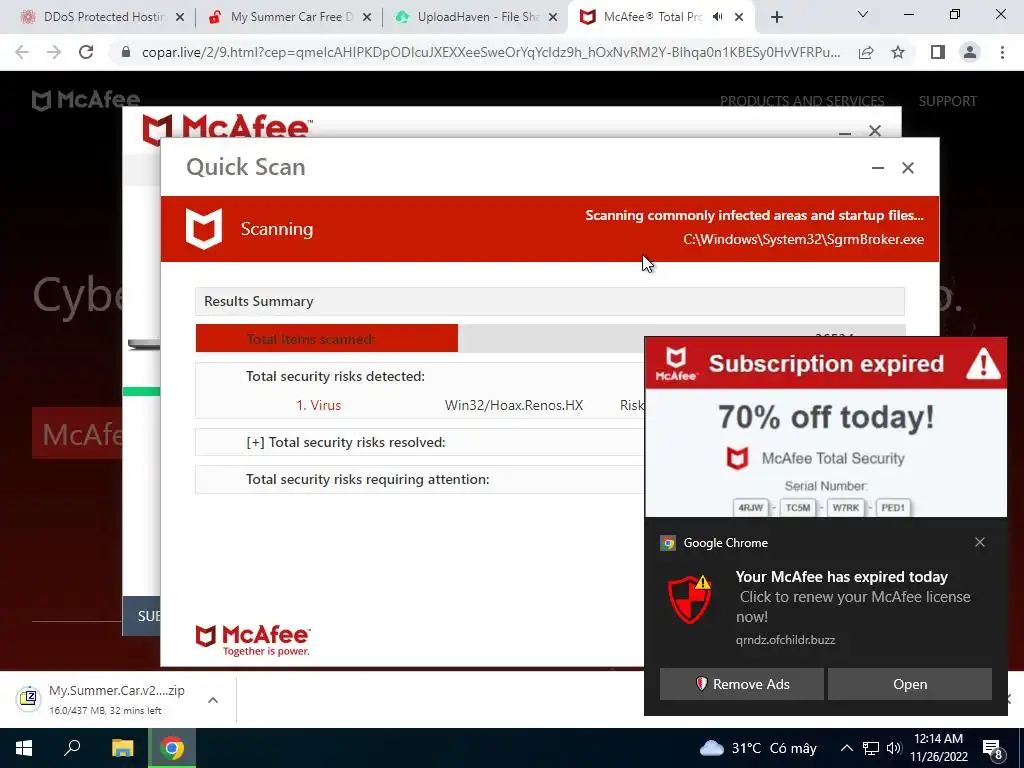Expand download item options chevron

[x=213, y=699]
